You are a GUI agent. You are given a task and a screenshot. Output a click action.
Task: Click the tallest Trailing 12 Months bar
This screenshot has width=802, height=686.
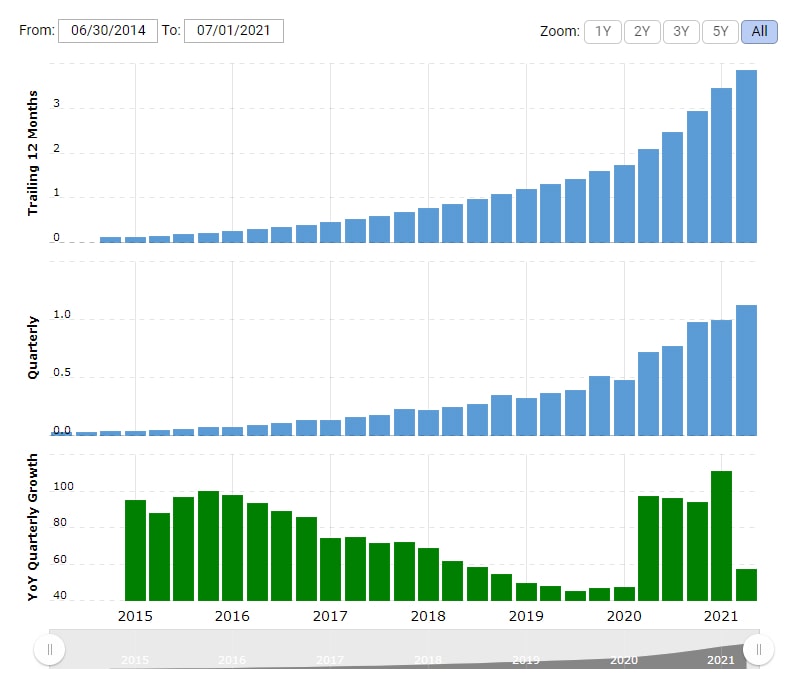(x=746, y=156)
